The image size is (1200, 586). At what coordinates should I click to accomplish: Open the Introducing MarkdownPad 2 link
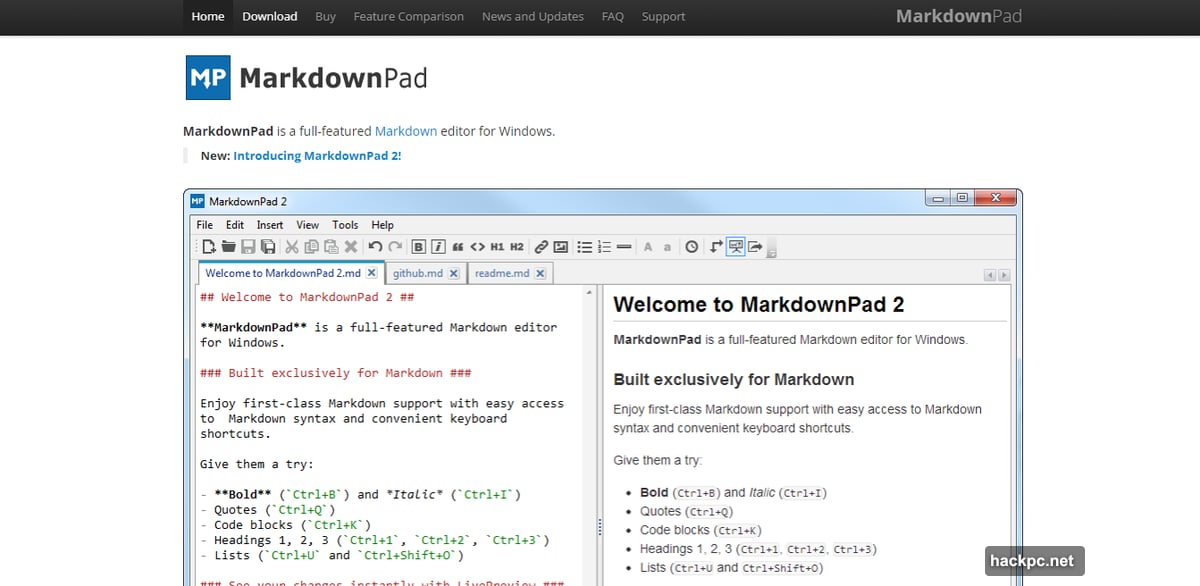click(317, 156)
